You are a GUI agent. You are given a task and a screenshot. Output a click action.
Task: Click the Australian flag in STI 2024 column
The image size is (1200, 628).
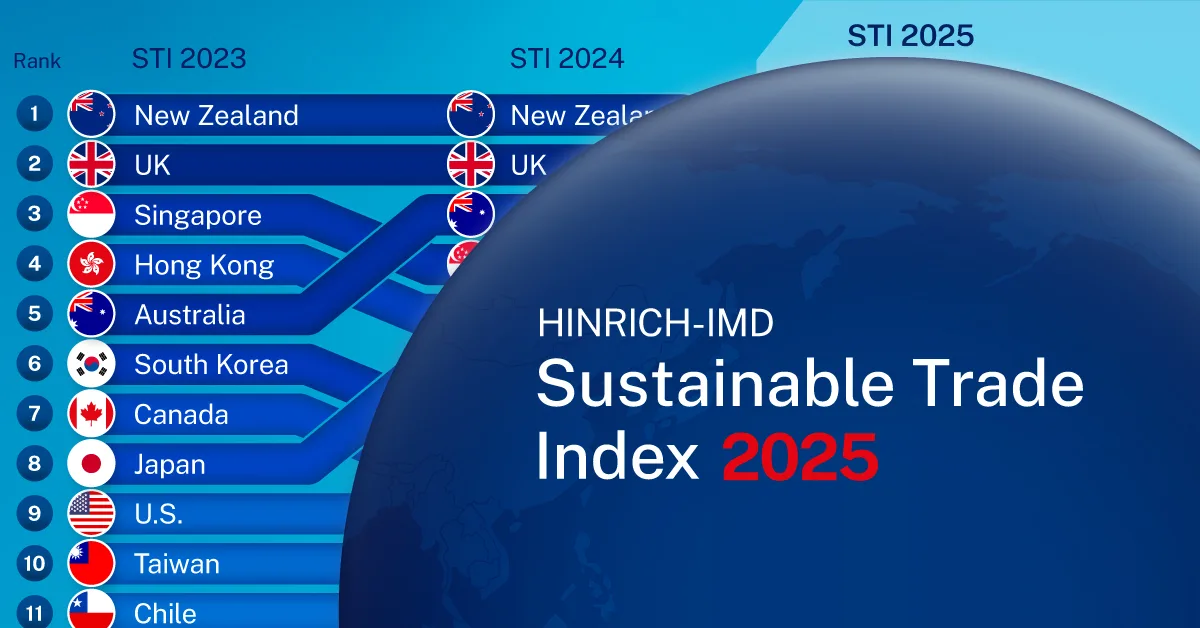click(471, 213)
